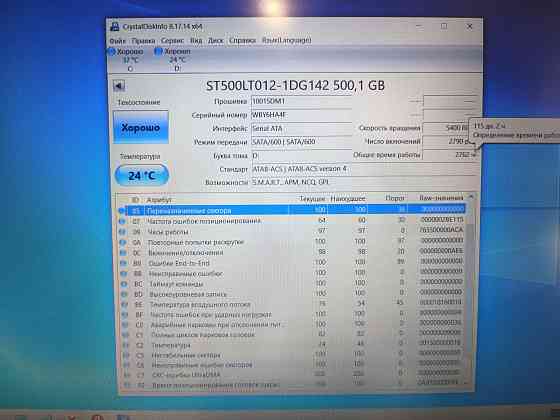Click the raw value of Часы работы row
560x420 pixels.
coord(441,230)
